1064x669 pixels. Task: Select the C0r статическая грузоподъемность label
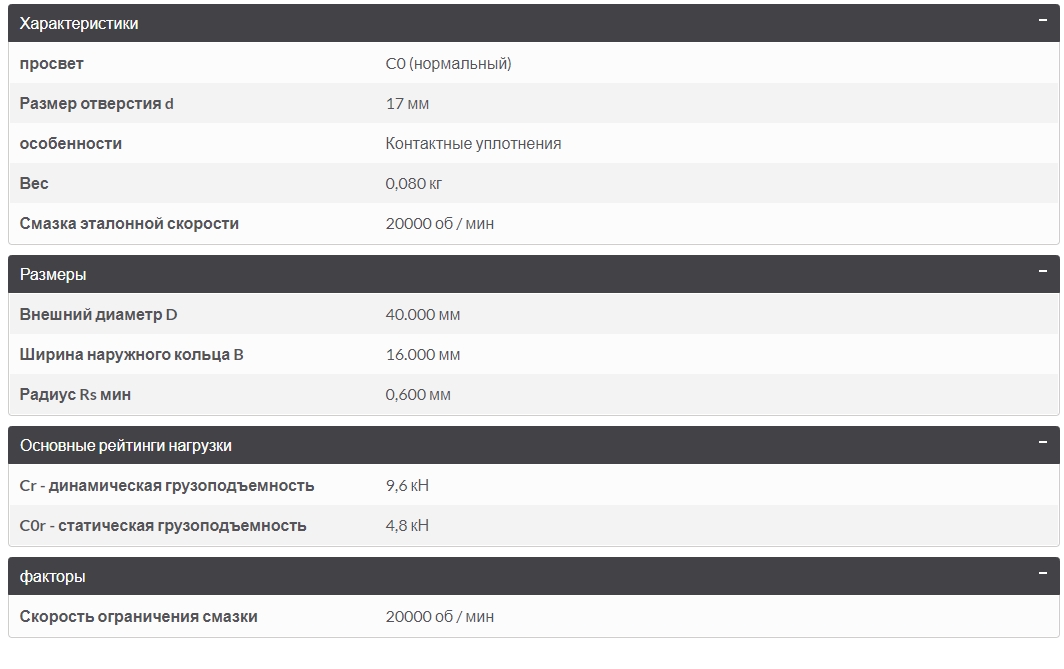pos(163,525)
